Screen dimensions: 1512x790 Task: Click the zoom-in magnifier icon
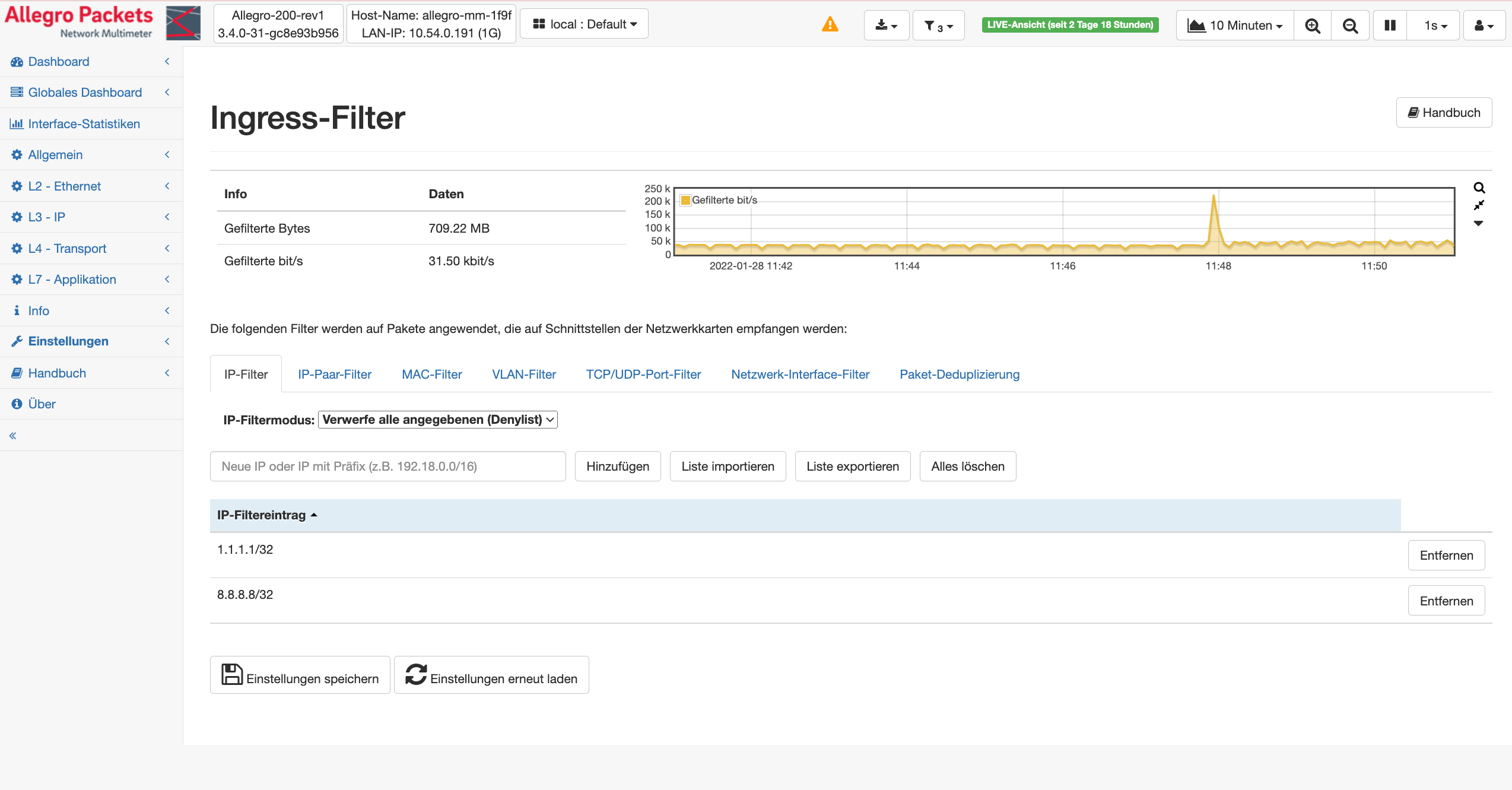[1313, 25]
